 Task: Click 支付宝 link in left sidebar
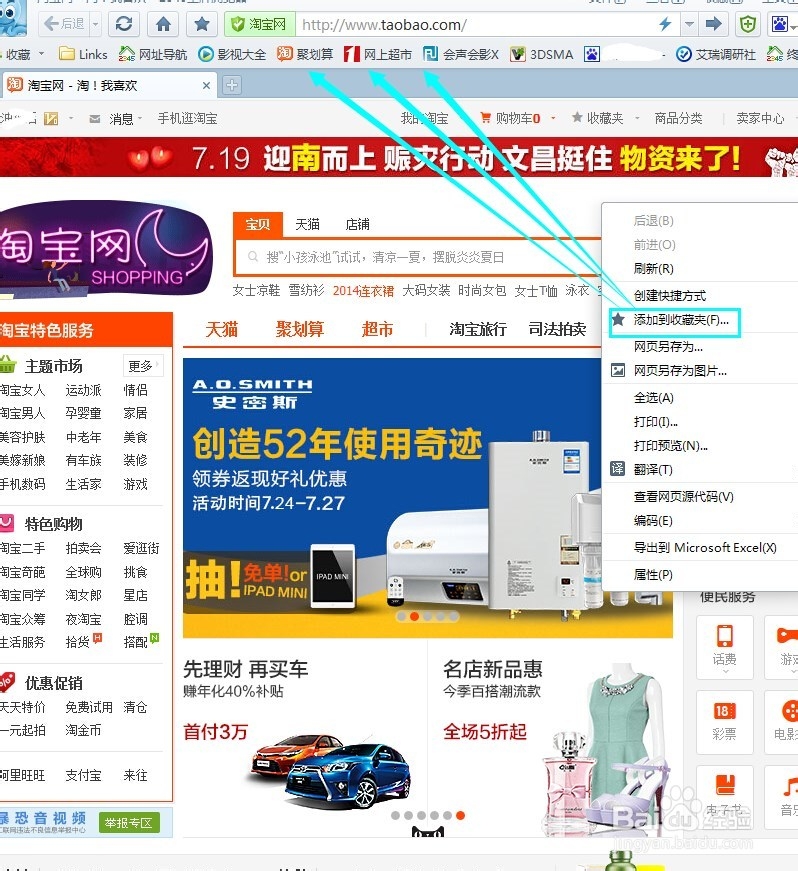point(83,775)
